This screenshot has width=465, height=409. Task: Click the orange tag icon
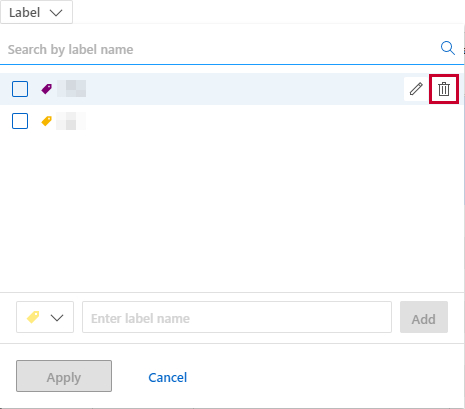(47, 121)
